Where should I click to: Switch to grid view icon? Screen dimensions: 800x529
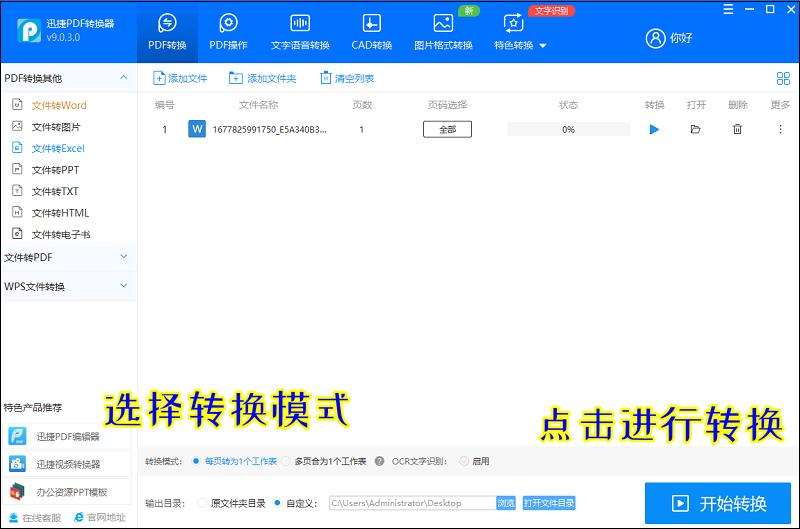783,78
